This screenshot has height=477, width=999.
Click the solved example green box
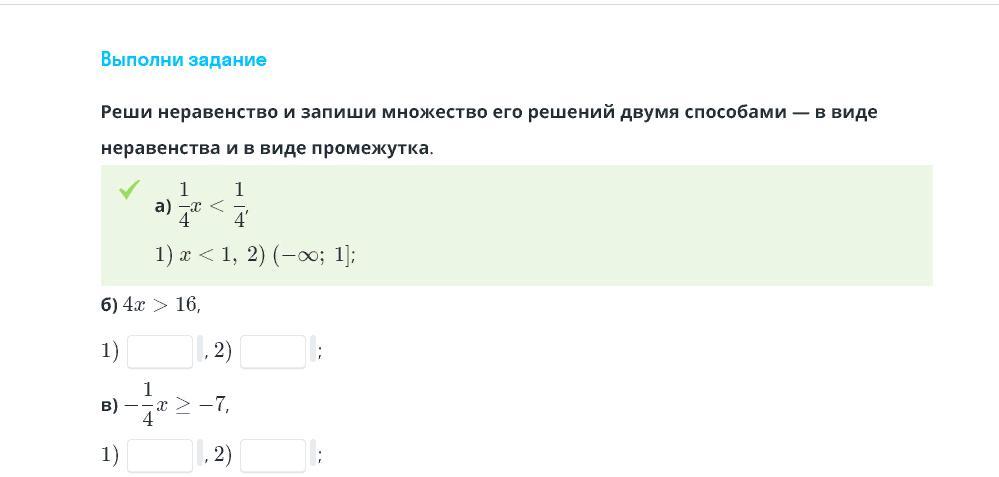coord(517,225)
